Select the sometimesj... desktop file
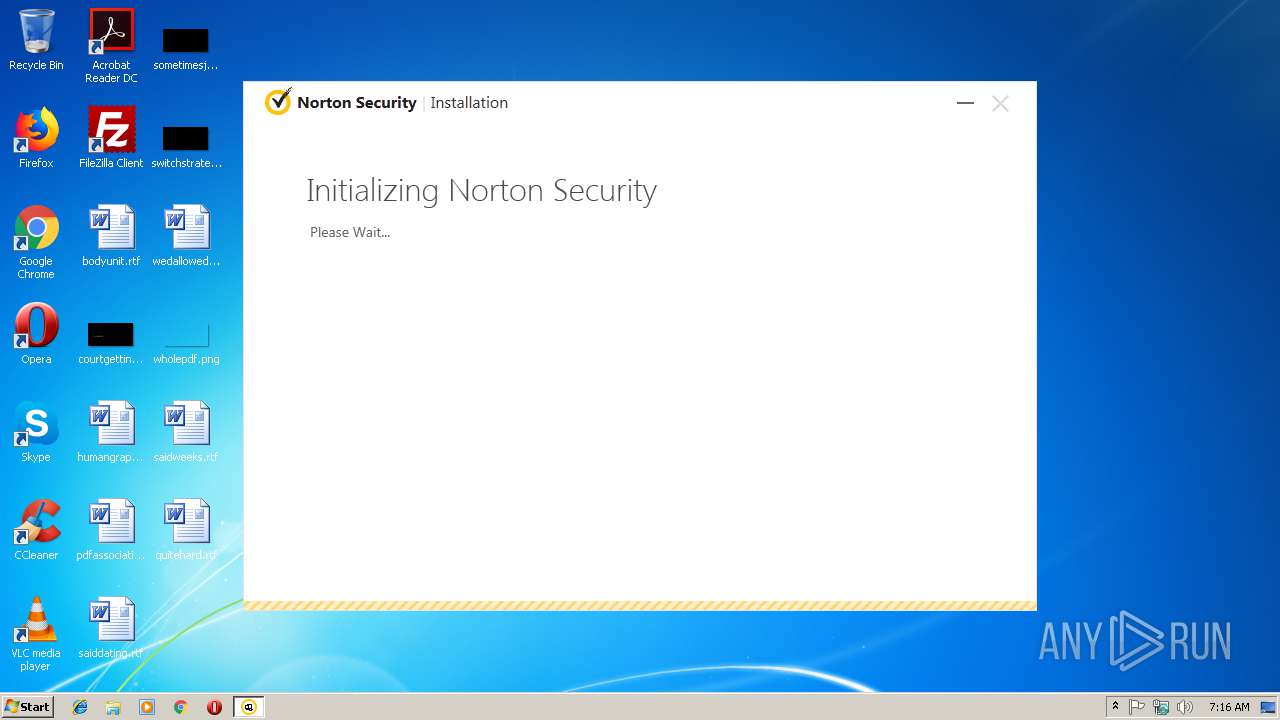This screenshot has height=720, width=1280. (x=186, y=49)
